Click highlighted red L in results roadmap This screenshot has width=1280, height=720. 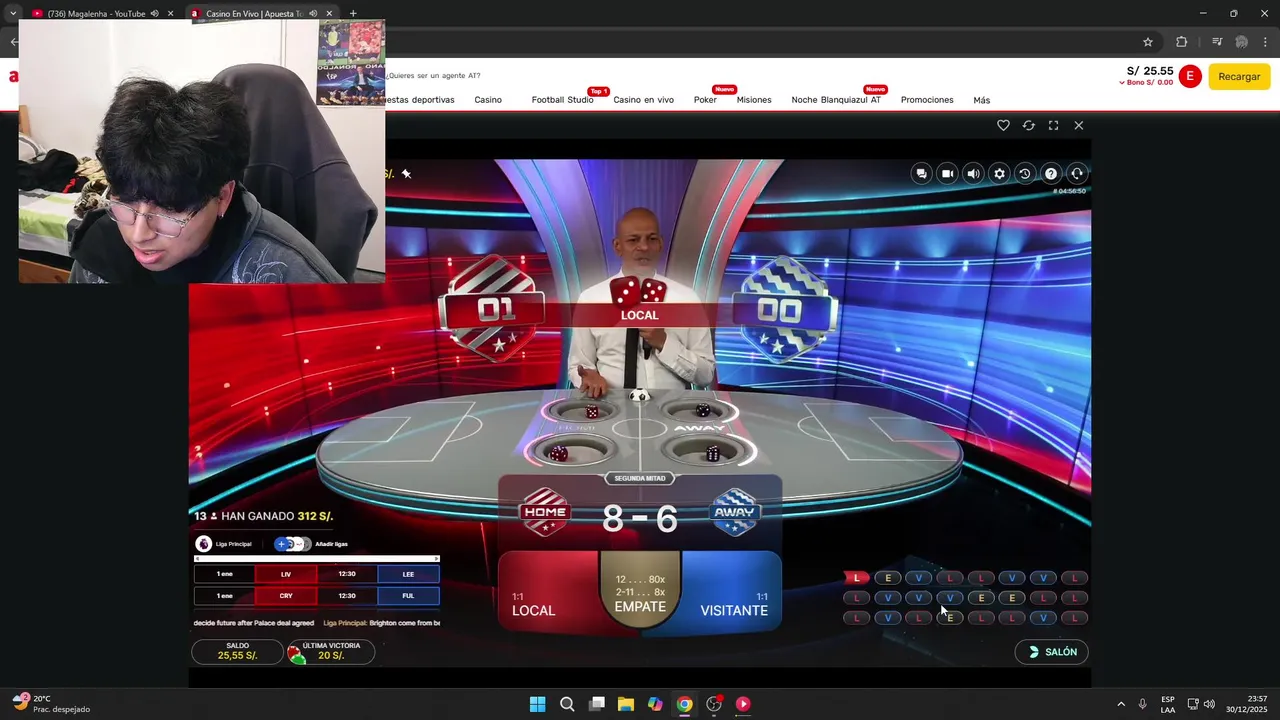(856, 578)
